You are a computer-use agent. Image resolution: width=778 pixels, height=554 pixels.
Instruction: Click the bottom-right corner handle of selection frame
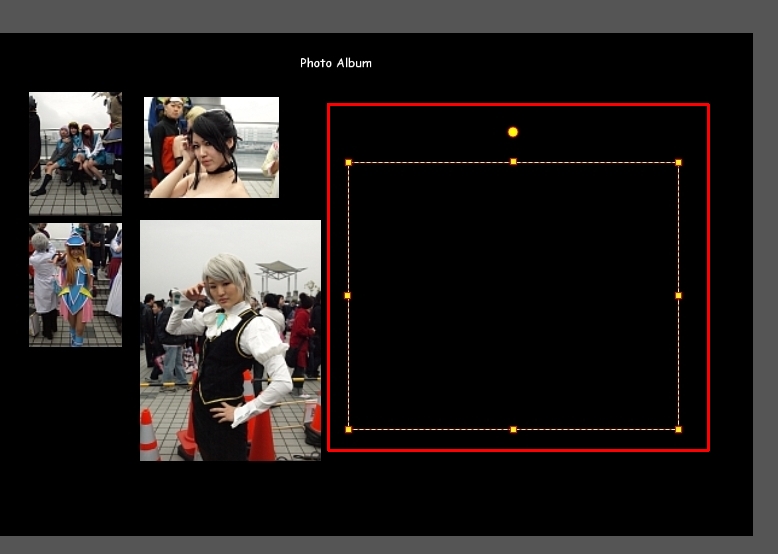point(678,430)
